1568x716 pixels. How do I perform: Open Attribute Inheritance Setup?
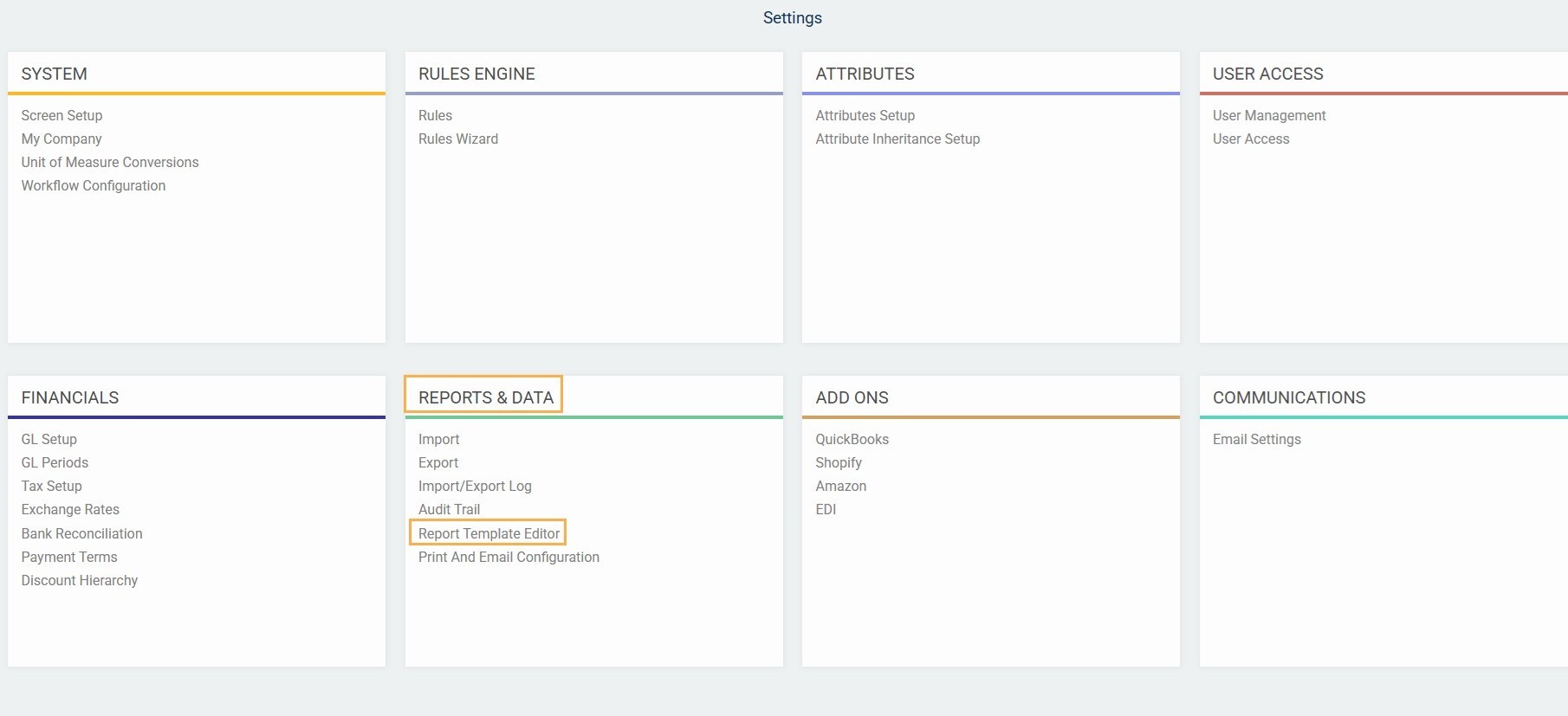click(x=897, y=139)
